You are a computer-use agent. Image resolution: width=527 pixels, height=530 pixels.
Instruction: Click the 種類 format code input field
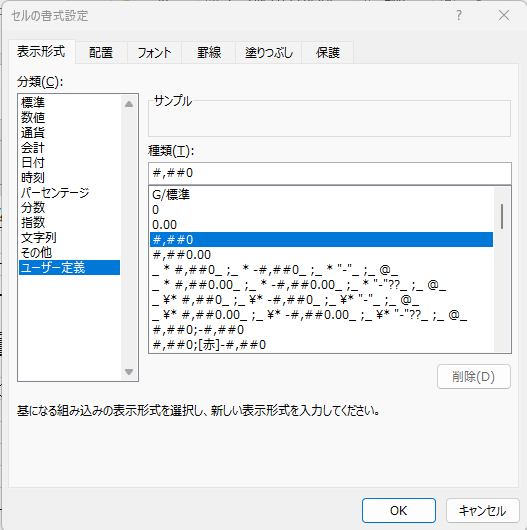click(x=330, y=173)
